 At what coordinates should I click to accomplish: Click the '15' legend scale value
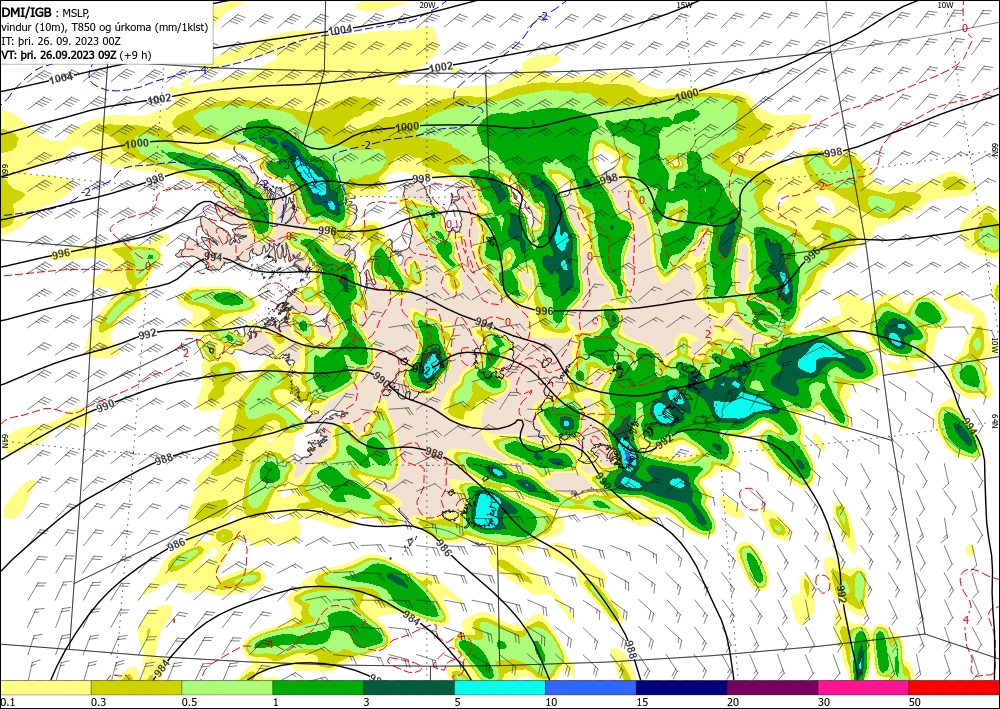(x=642, y=702)
